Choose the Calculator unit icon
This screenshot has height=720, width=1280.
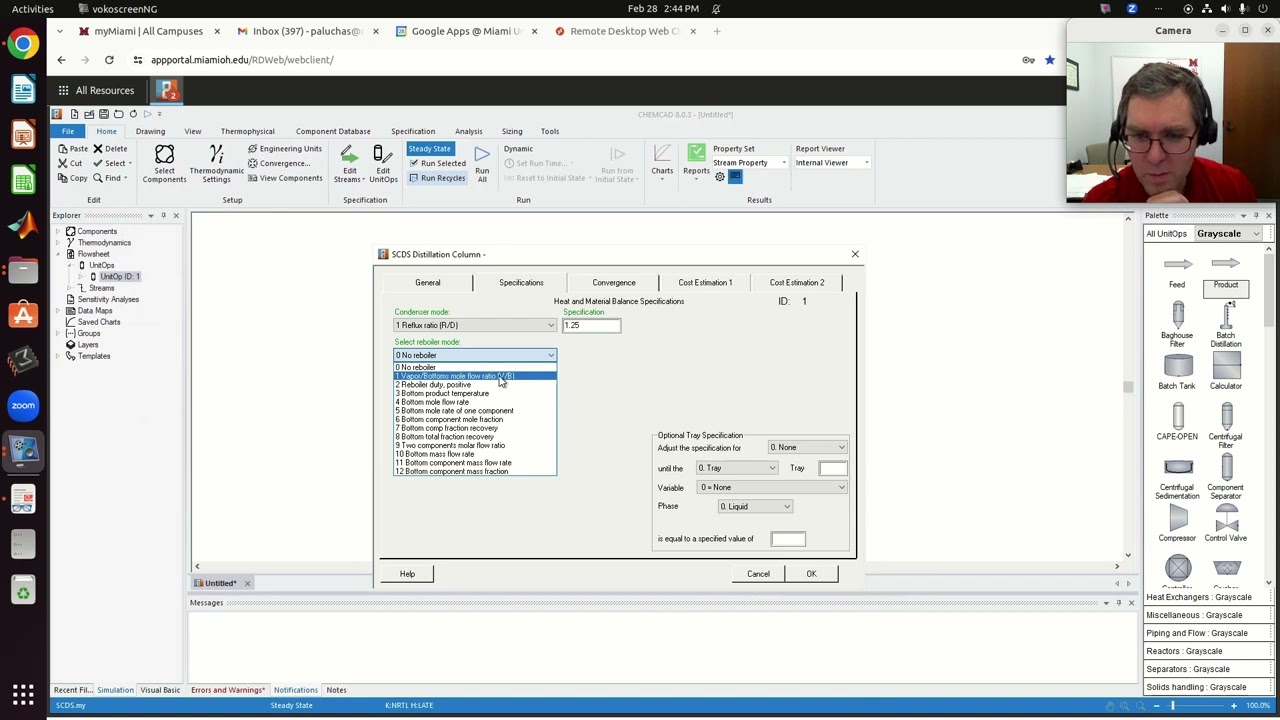point(1226,366)
